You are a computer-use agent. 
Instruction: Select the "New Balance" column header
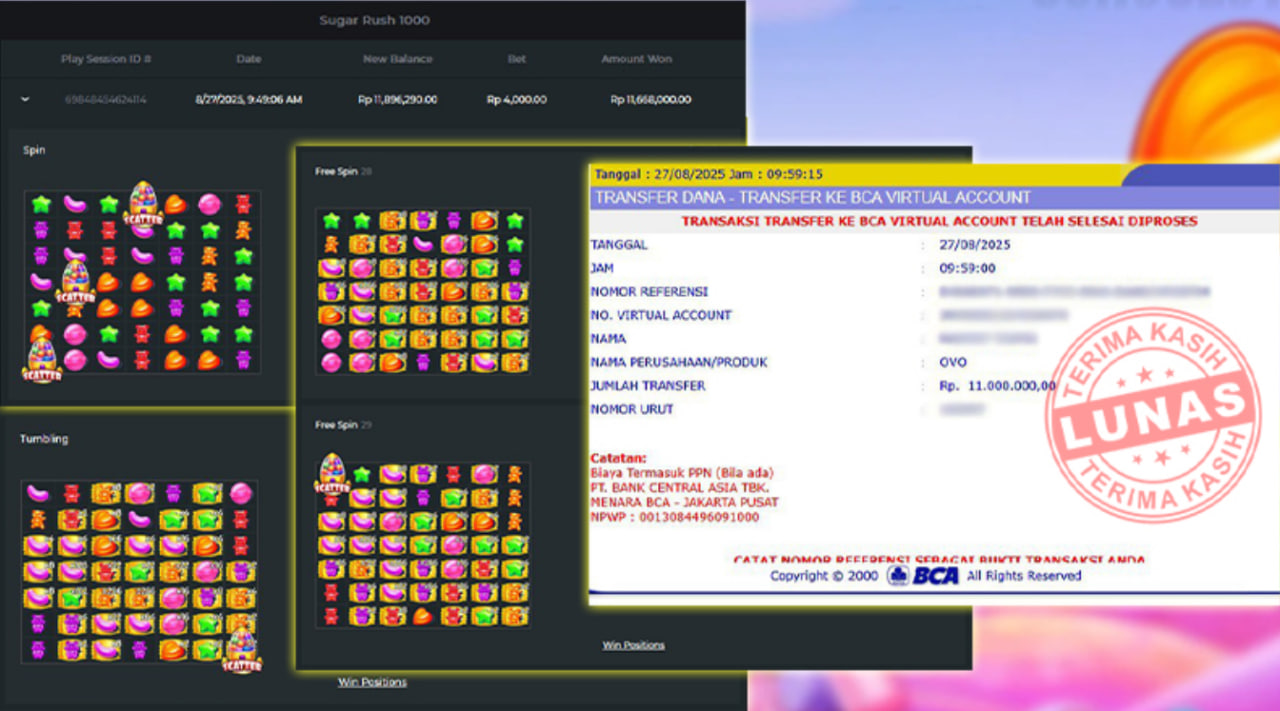[x=398, y=59]
